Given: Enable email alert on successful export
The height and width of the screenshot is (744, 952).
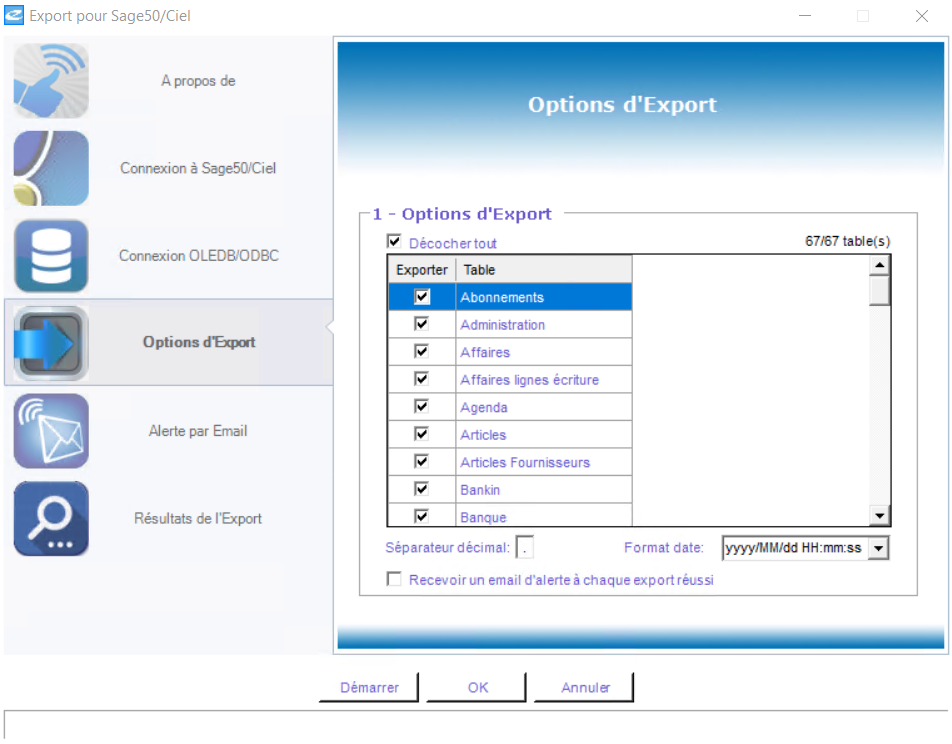Looking at the screenshot, I should 394,579.
